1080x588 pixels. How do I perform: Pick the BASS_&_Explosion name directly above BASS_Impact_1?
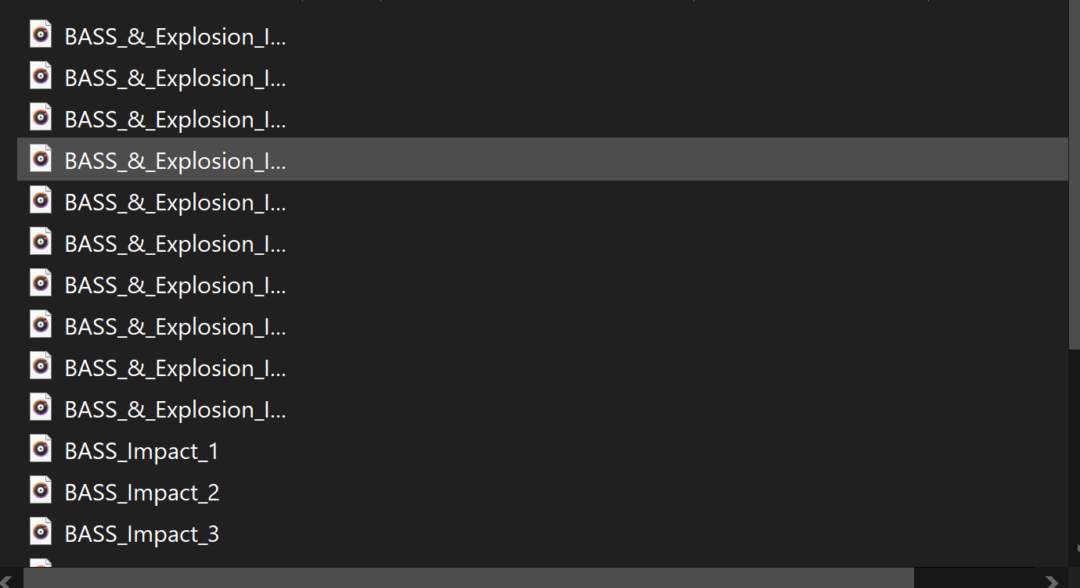(175, 410)
